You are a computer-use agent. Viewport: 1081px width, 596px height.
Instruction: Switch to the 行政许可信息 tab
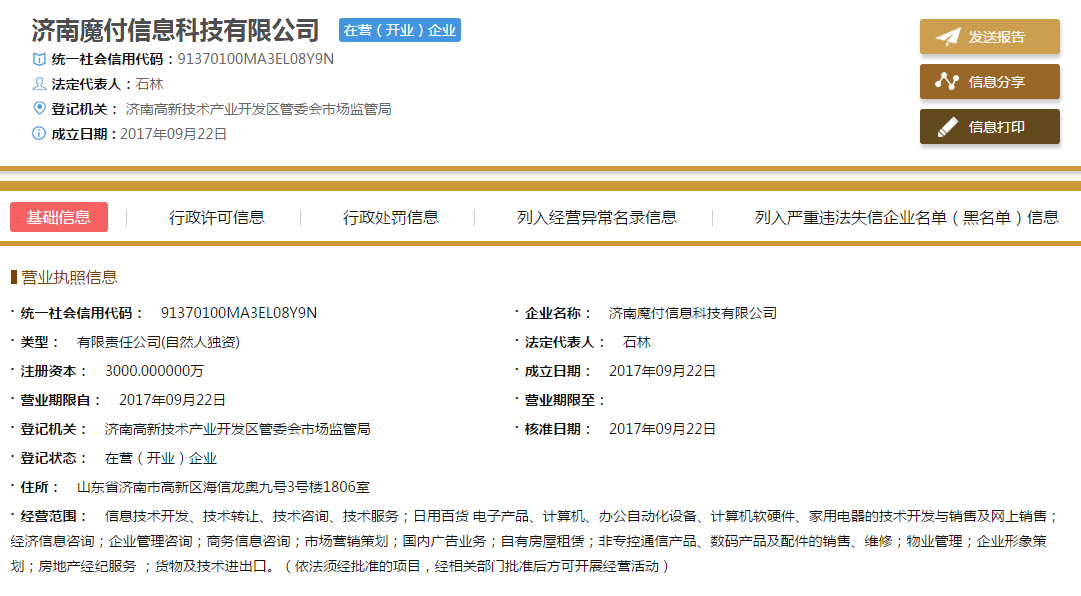pos(217,217)
